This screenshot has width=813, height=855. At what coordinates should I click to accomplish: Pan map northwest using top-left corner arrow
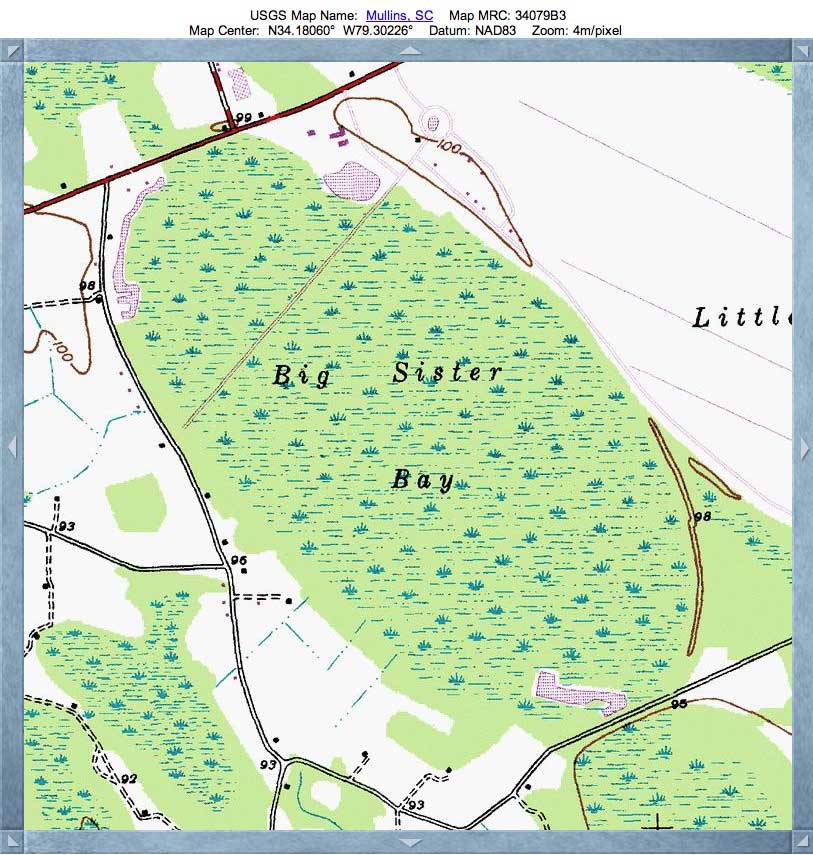(x=13, y=51)
